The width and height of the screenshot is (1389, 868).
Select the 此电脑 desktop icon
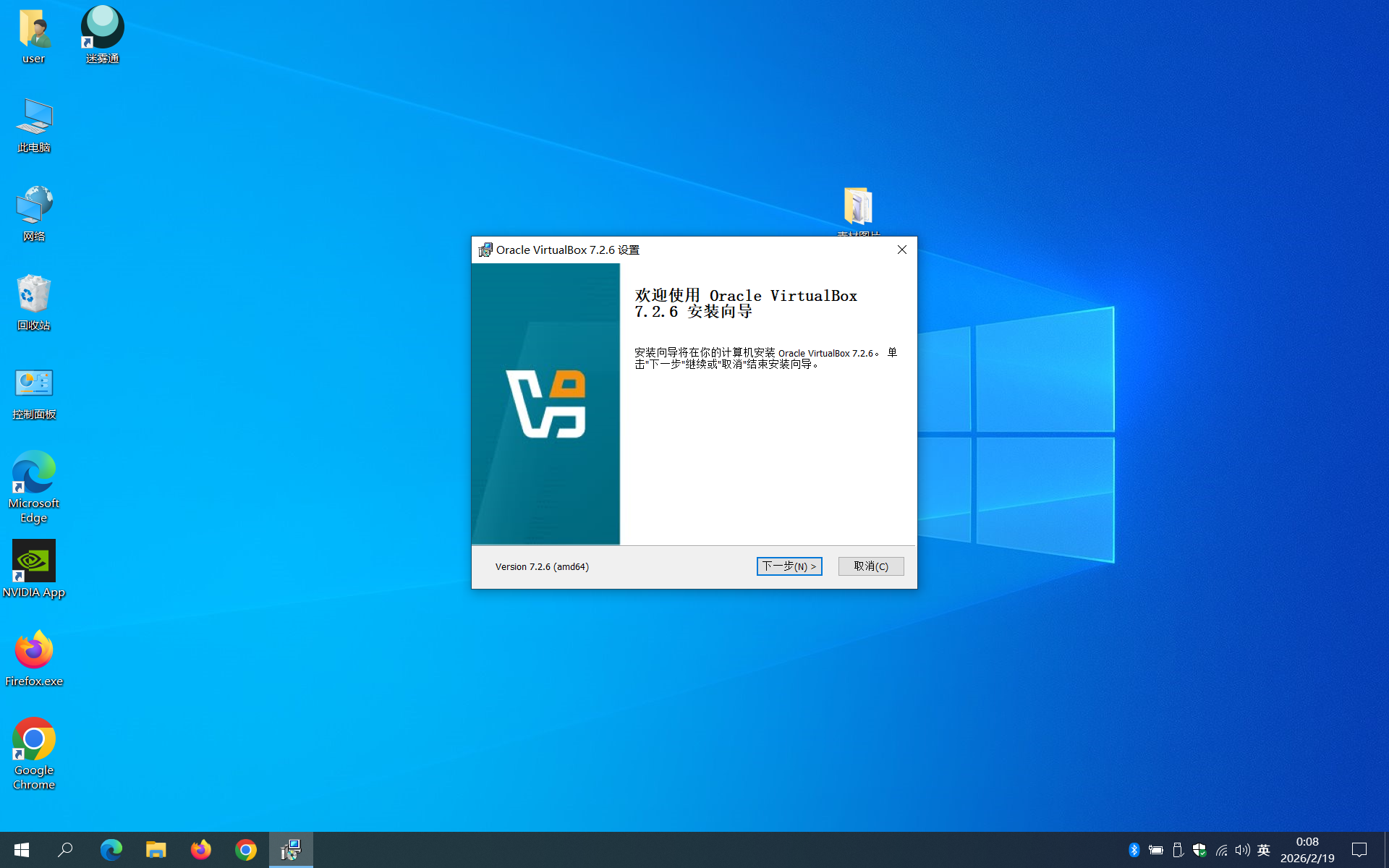pos(33,124)
